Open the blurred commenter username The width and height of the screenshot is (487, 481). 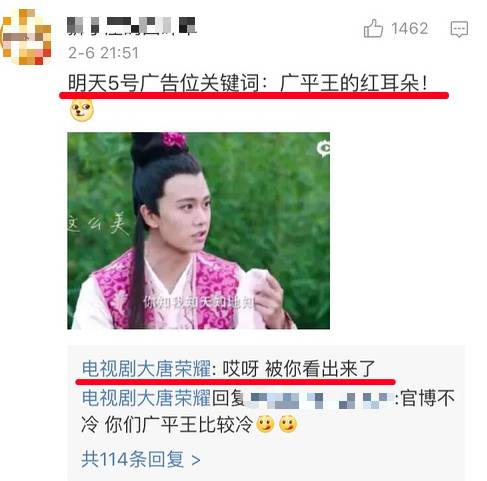[132, 26]
